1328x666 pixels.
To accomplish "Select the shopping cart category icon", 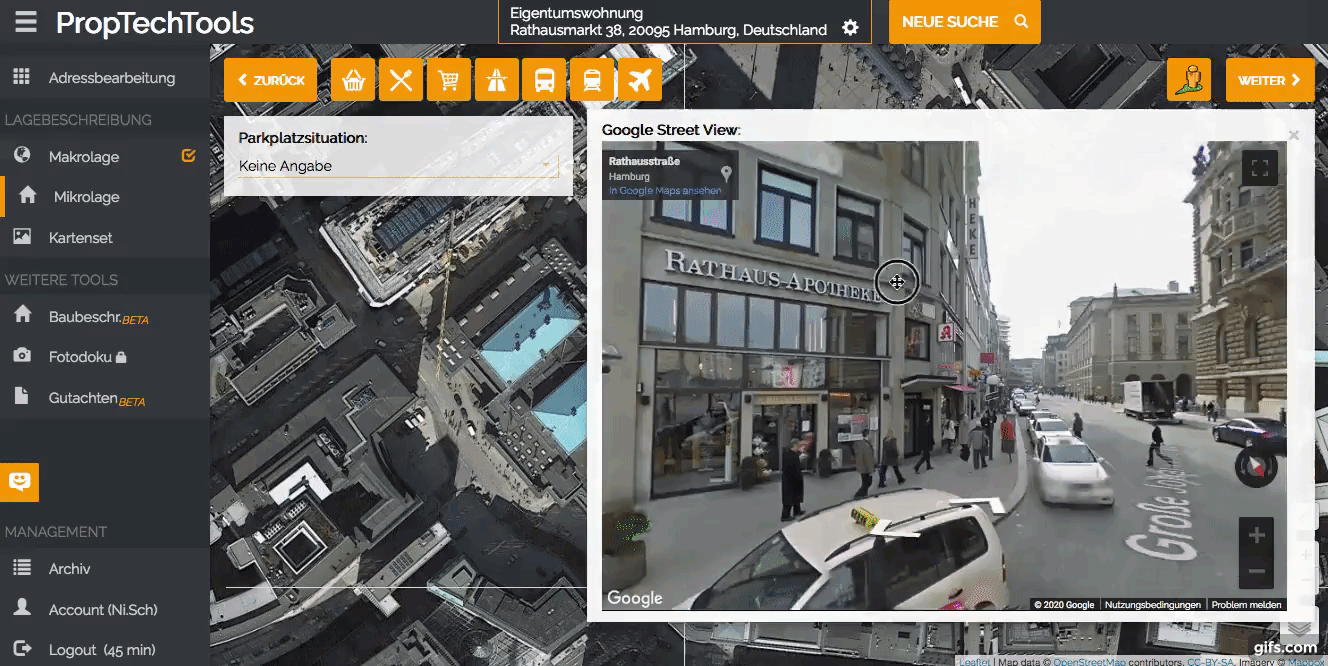I will (x=448, y=80).
